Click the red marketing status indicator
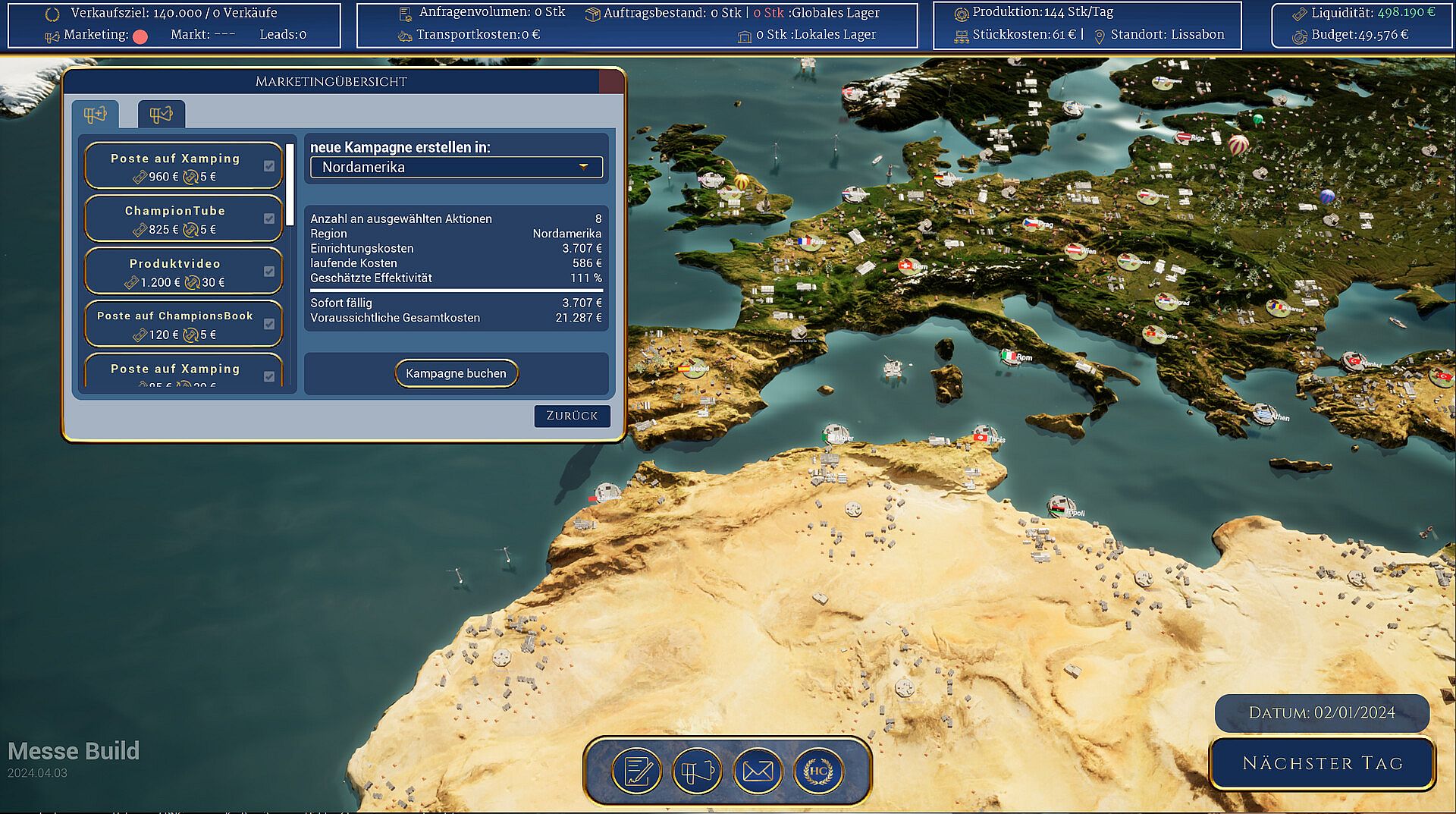This screenshot has width=1456, height=814. pyautogui.click(x=140, y=36)
